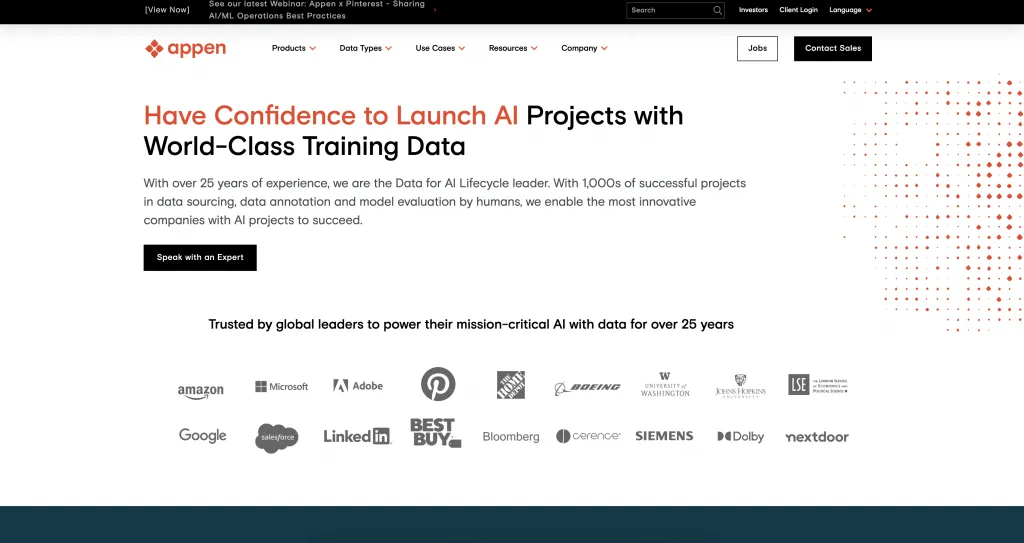Click the Trusted by global leaders heading
This screenshot has height=543, width=1024.
coord(471,324)
